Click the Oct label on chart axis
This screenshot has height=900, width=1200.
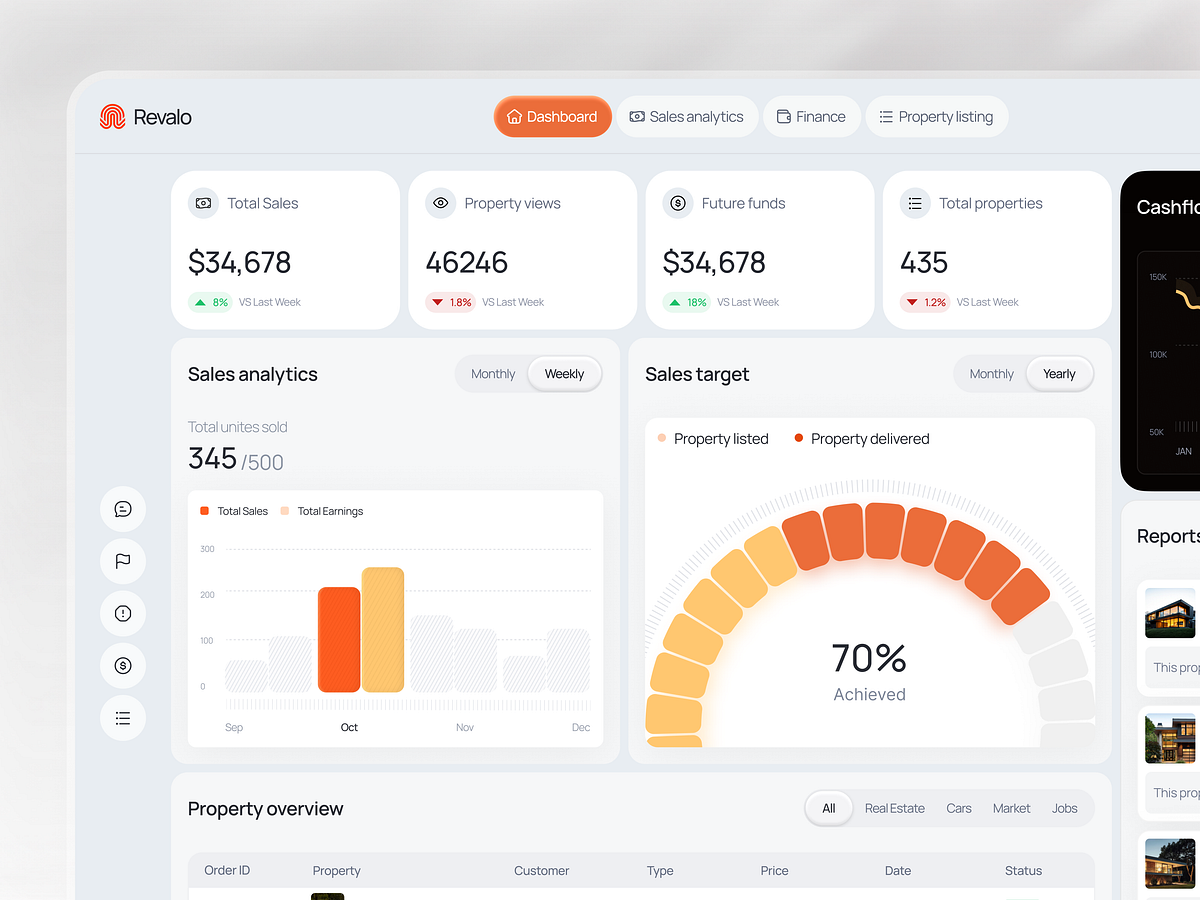pos(349,727)
